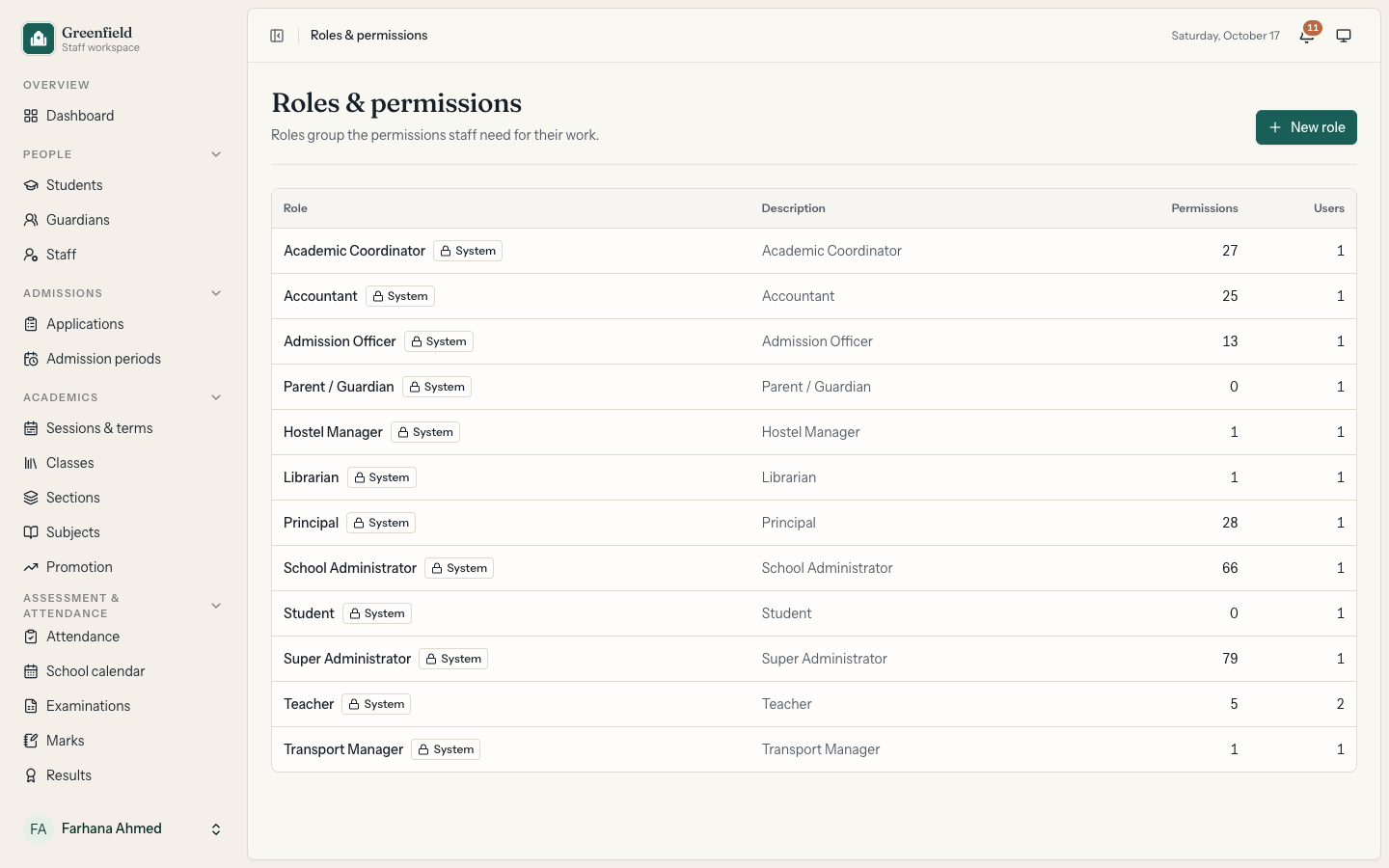Collapse the People section chevron
The width and height of the screenshot is (1389, 868).
[216, 154]
